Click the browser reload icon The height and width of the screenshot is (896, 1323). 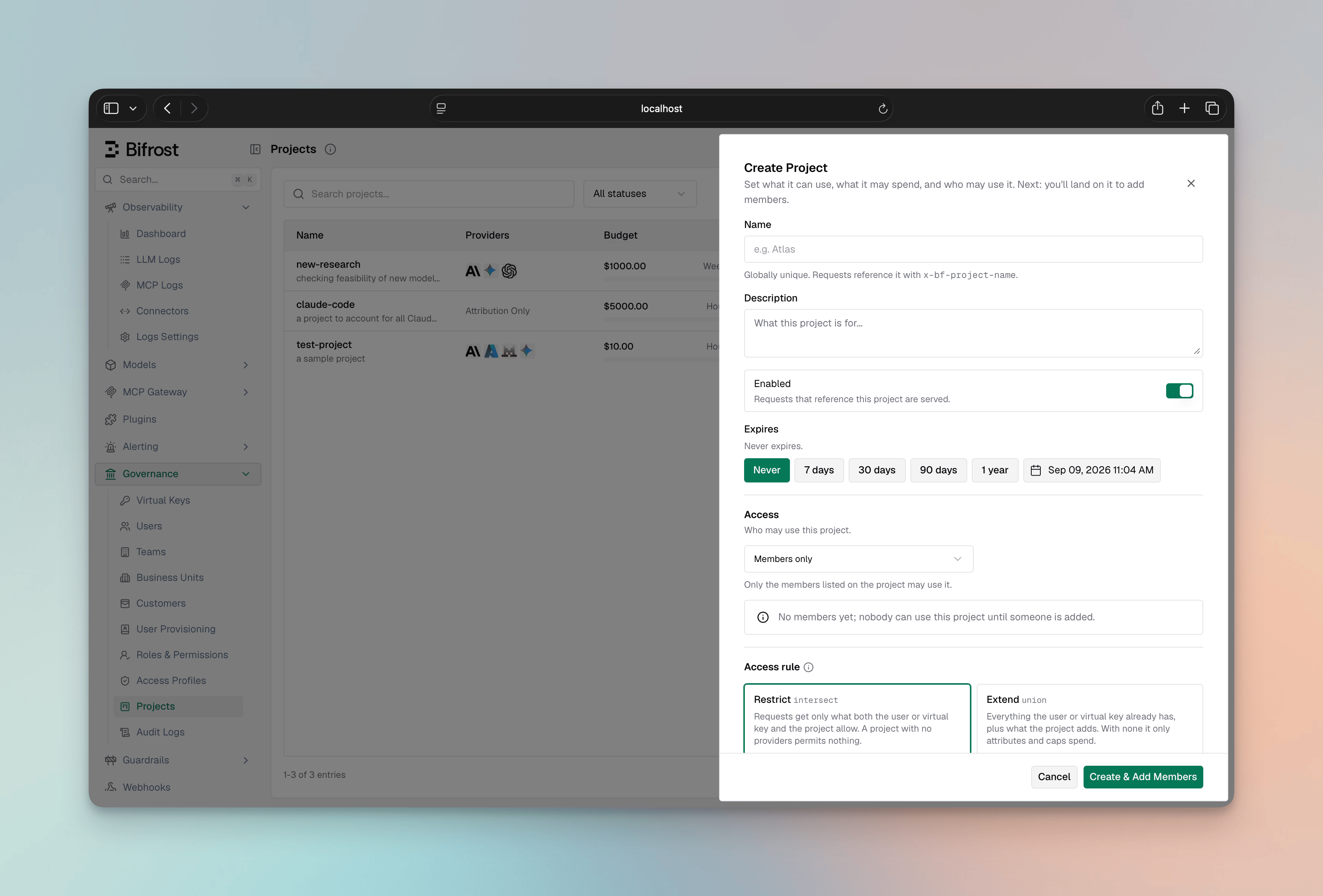(883, 109)
